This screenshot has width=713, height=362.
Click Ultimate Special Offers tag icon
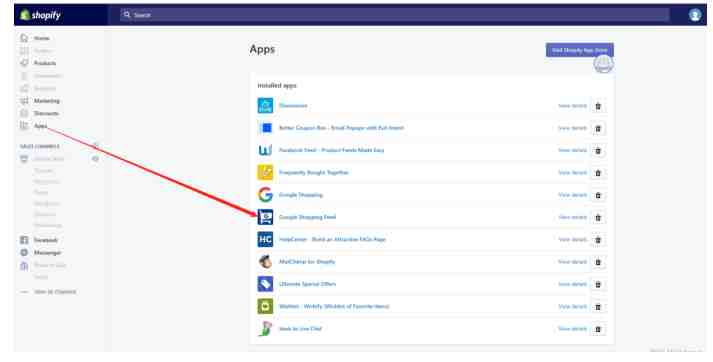tap(266, 284)
